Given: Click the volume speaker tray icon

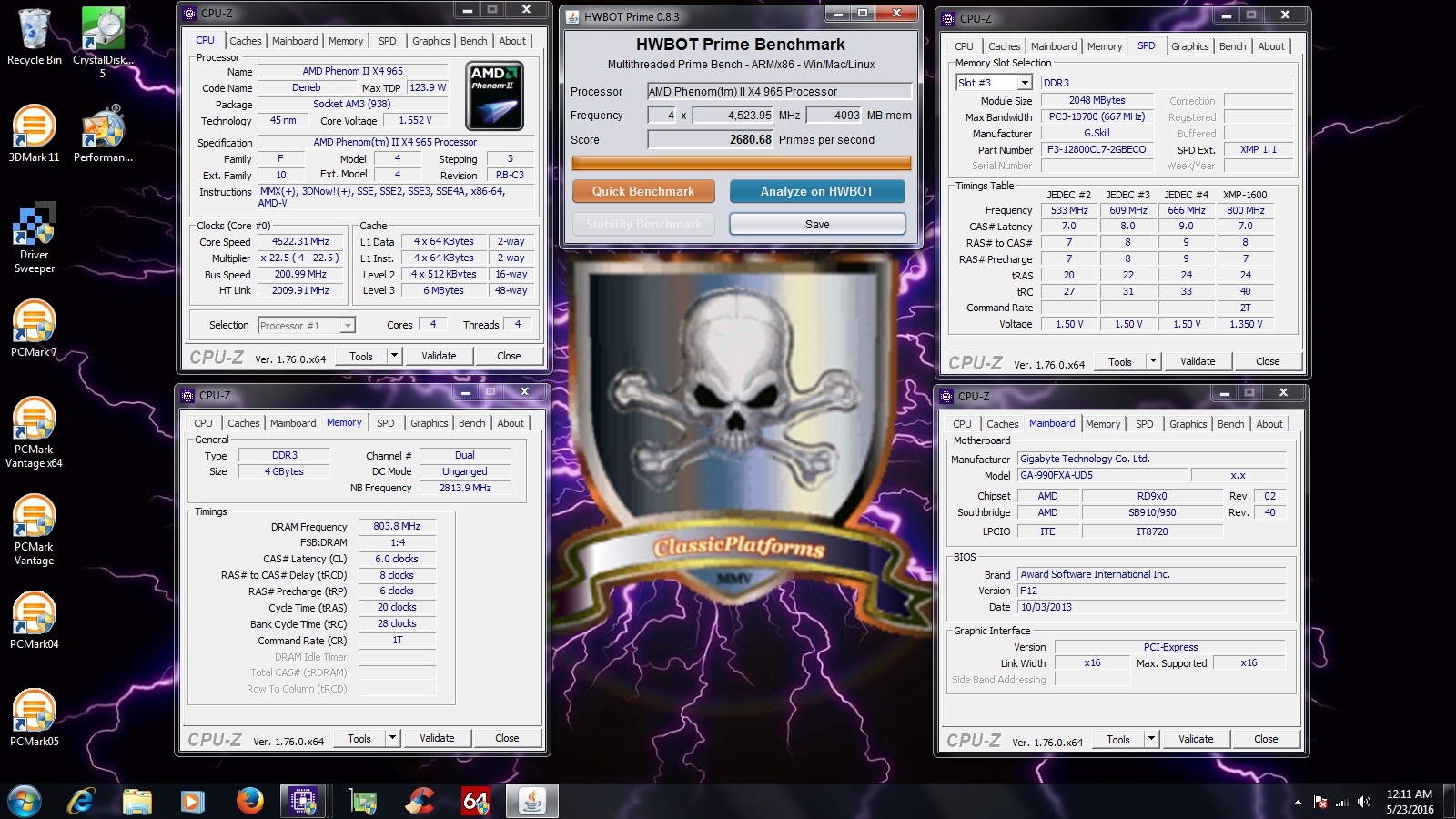Looking at the screenshot, I should point(1363,802).
